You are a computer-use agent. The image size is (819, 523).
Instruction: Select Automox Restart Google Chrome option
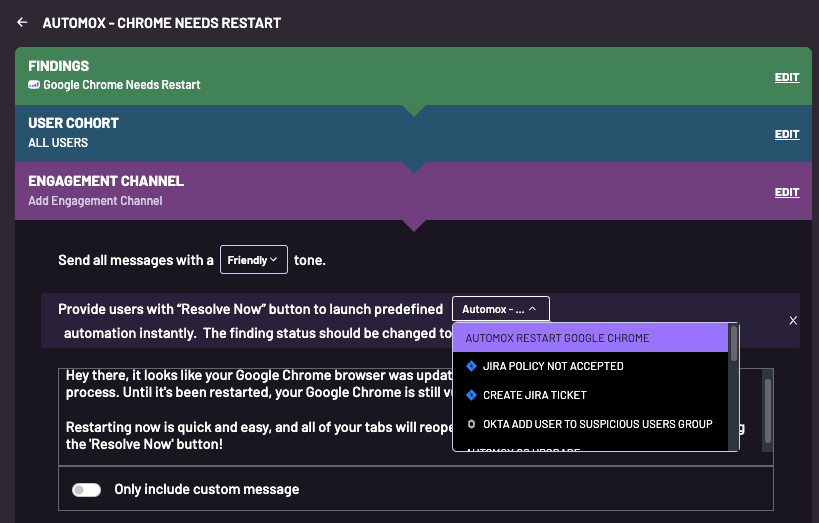590,338
